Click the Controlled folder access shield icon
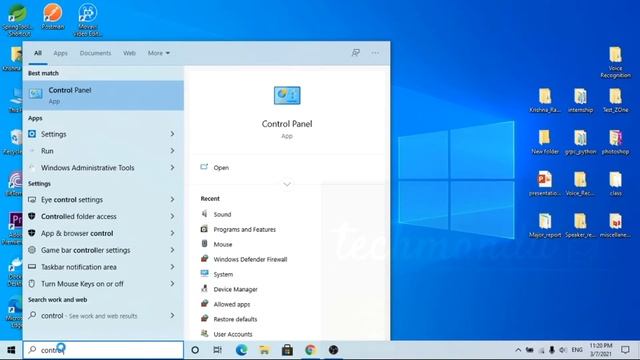640x360 pixels. [32, 216]
